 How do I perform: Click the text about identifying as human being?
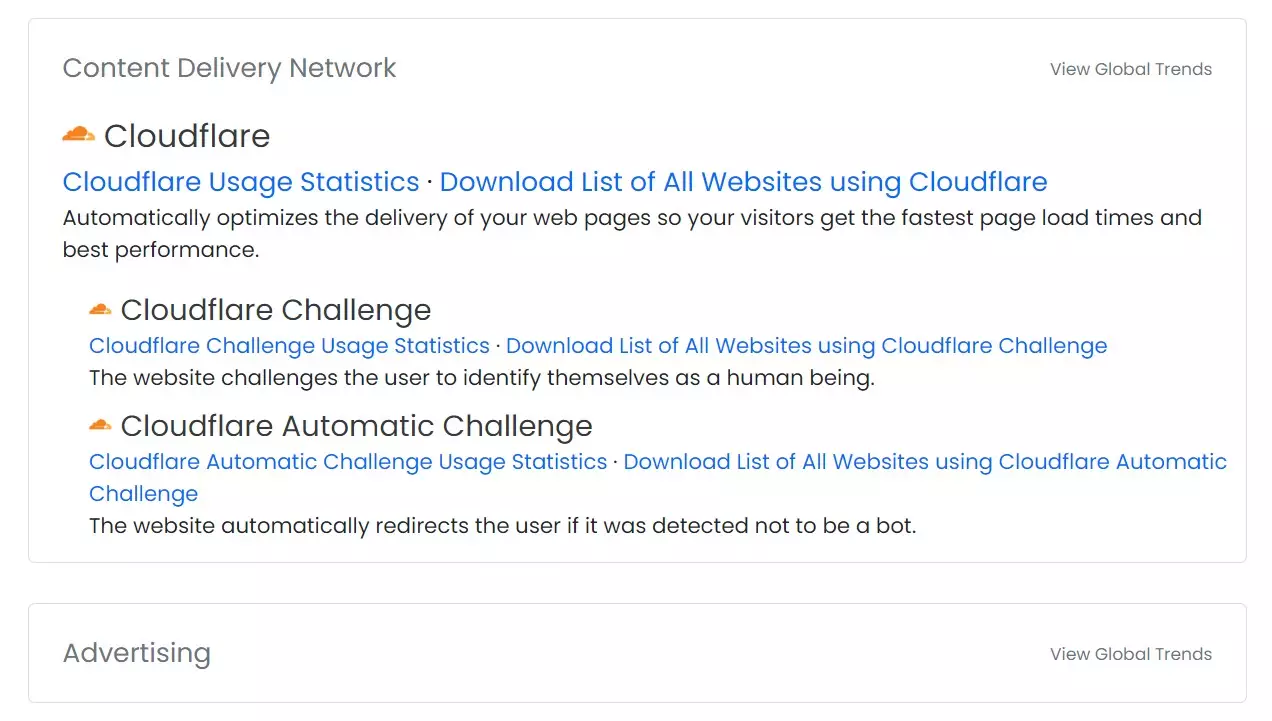(481, 378)
